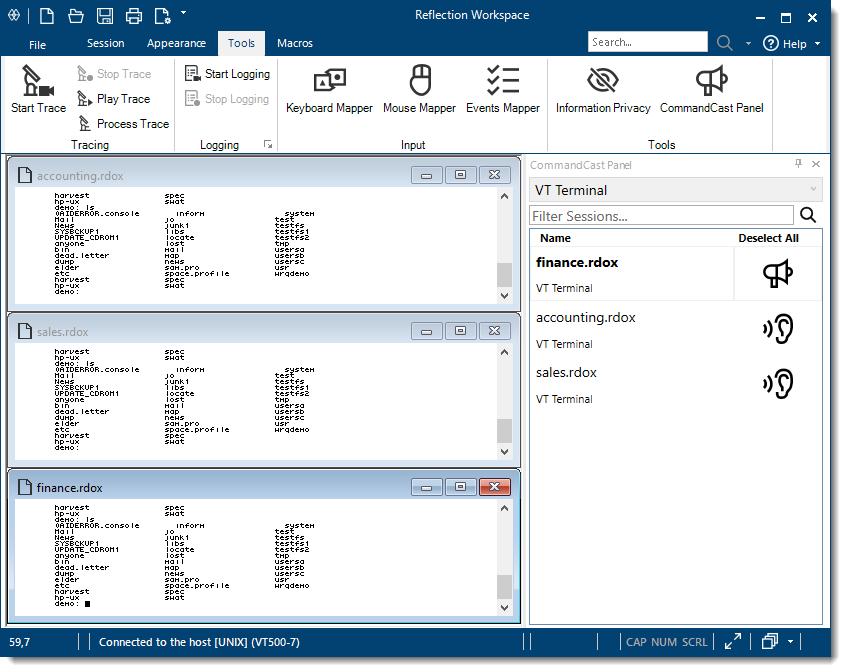Click the Filter Sessions input field

(x=661, y=216)
